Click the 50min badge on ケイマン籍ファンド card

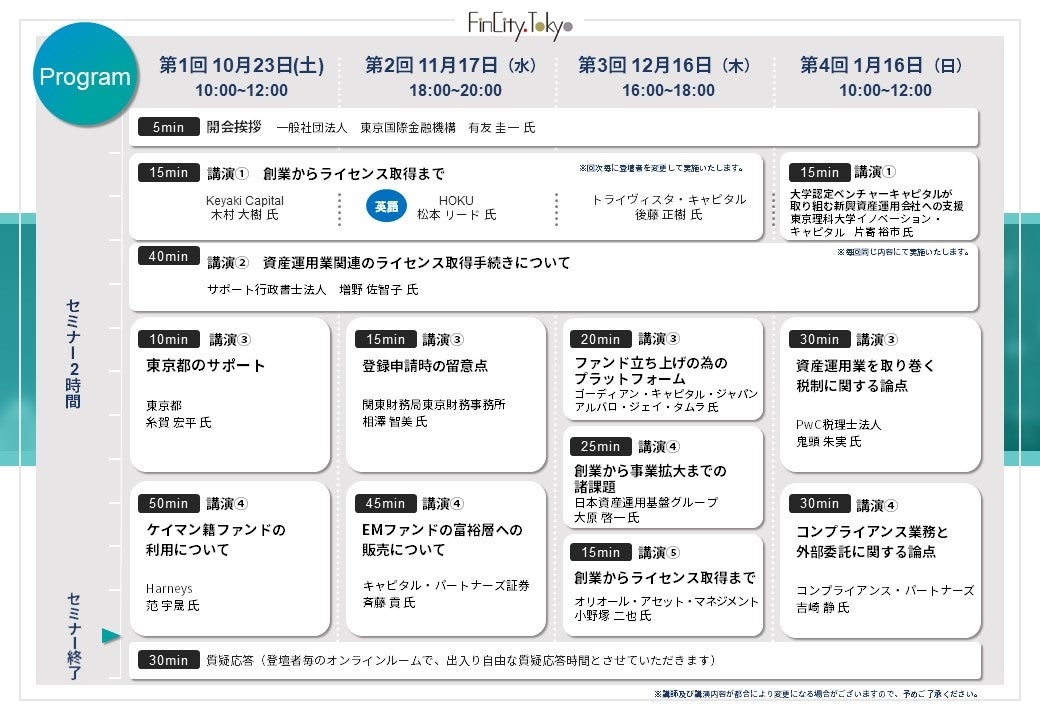[168, 503]
